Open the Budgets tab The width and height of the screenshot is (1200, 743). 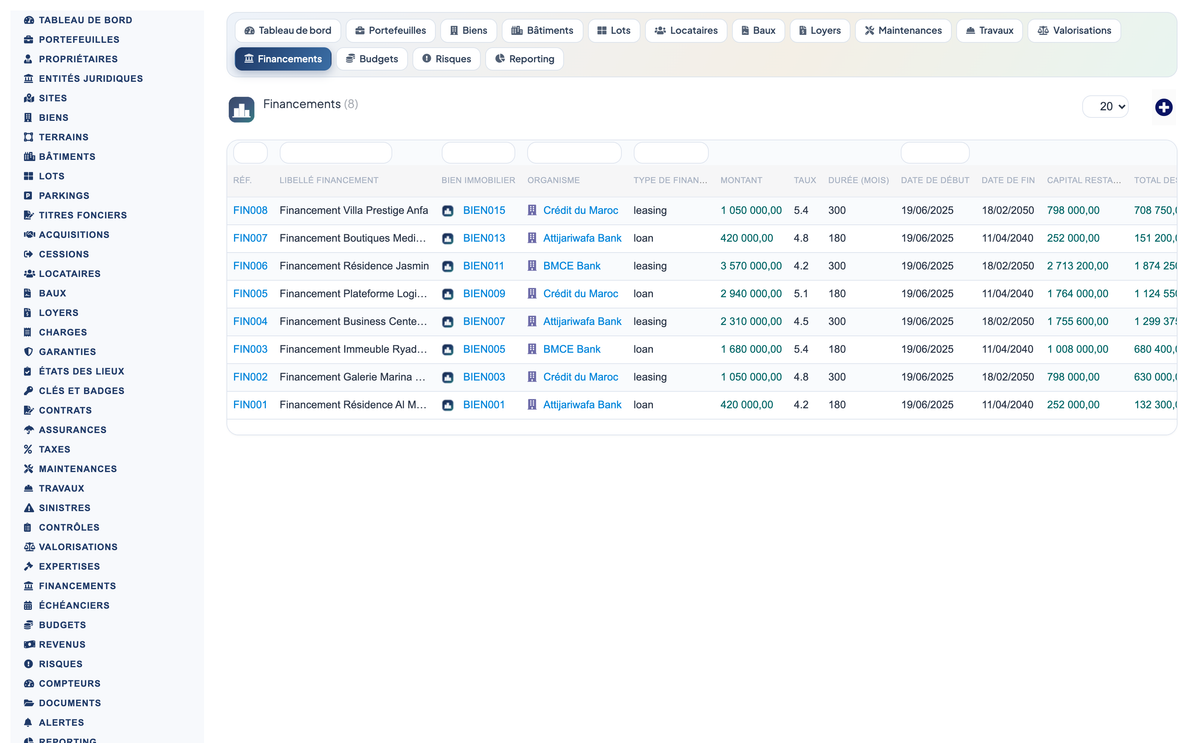(372, 59)
